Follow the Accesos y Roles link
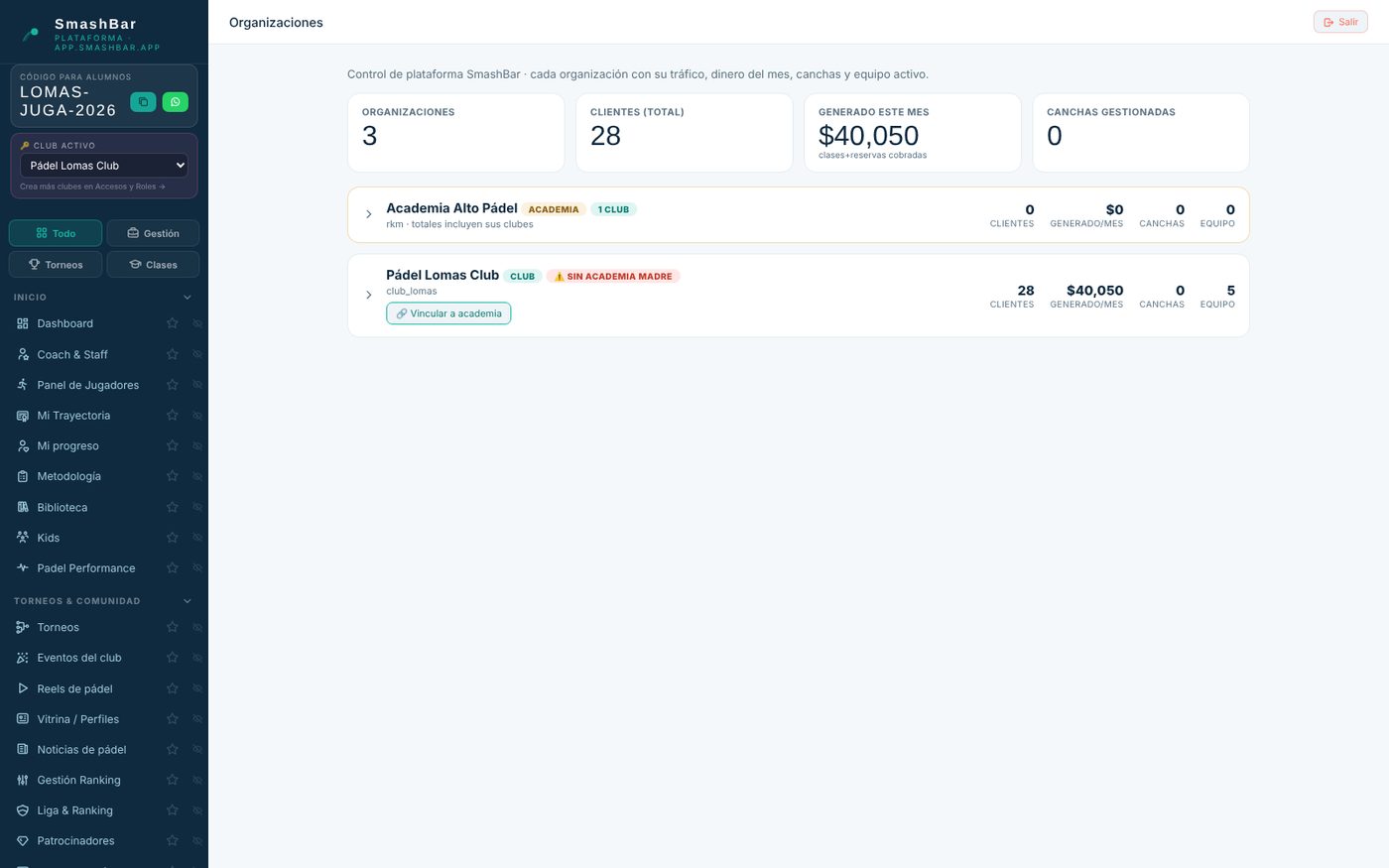Image resolution: width=1389 pixels, height=868 pixels. (92, 186)
